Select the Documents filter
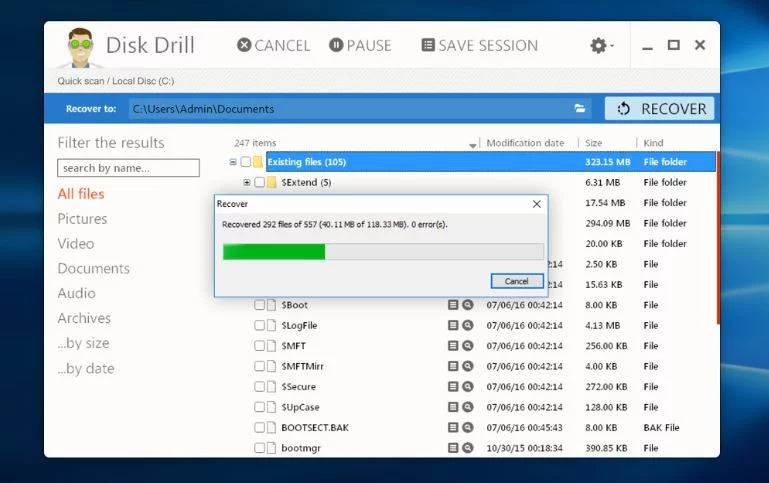 (x=93, y=268)
